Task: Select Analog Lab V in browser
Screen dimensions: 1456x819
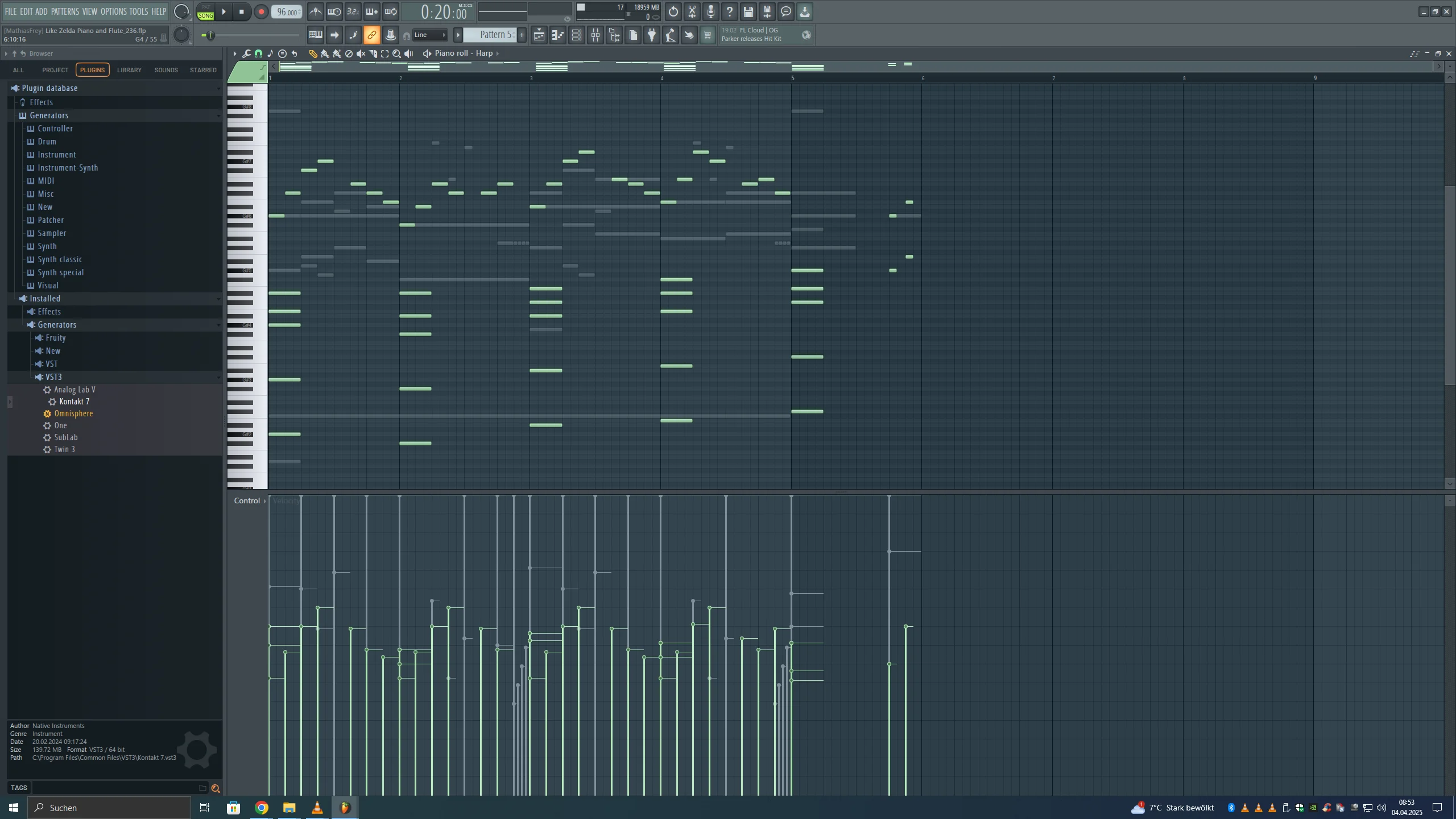Action: pos(75,390)
